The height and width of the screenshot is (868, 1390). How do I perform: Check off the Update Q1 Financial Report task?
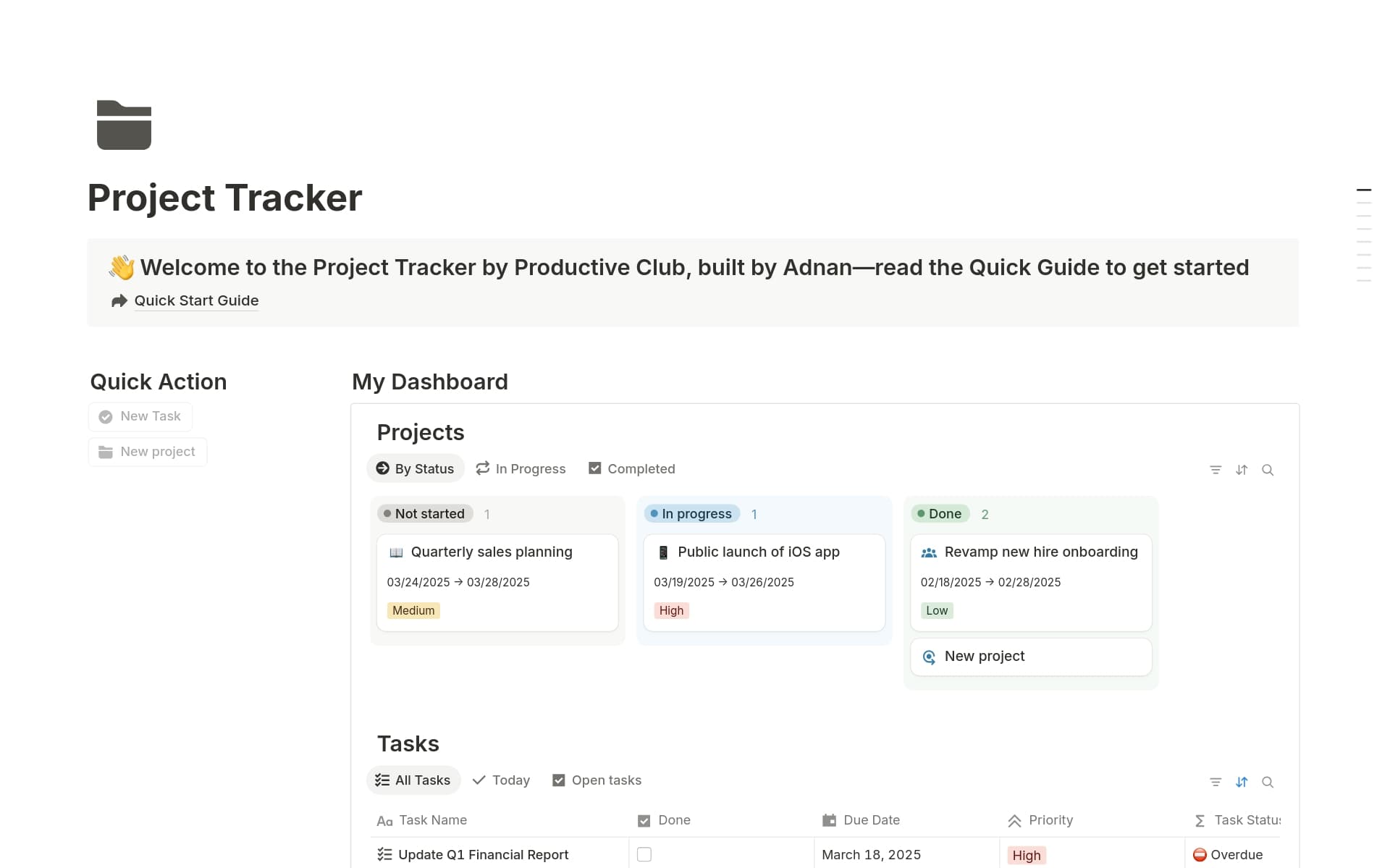click(x=644, y=854)
